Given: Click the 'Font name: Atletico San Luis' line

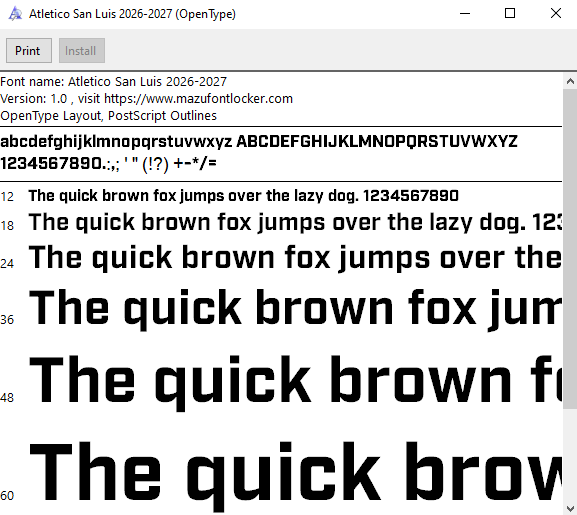Looking at the screenshot, I should pyautogui.click(x=113, y=81).
